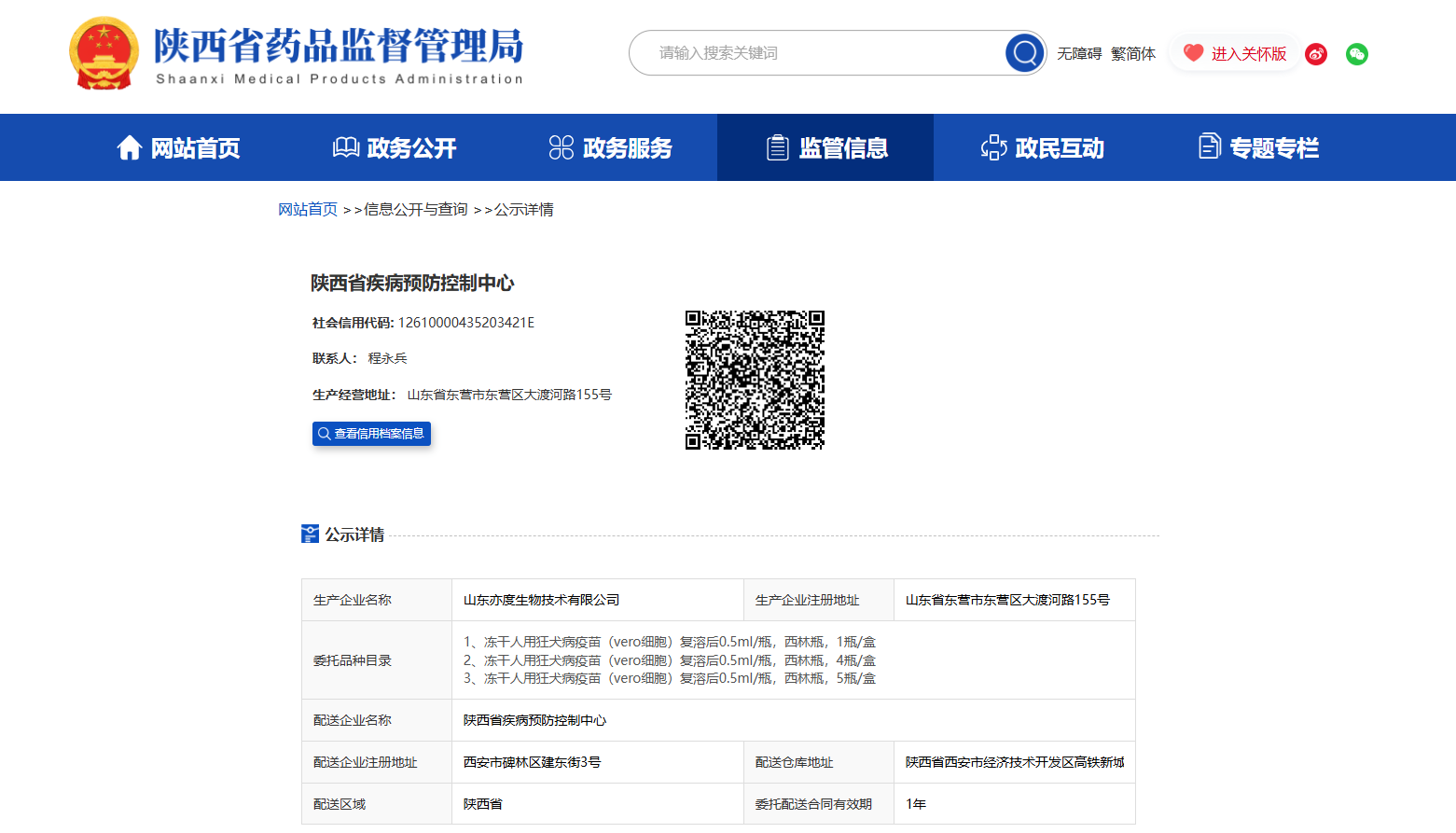
Task: Click the 网站首页 breadcrumb link
Action: (308, 210)
